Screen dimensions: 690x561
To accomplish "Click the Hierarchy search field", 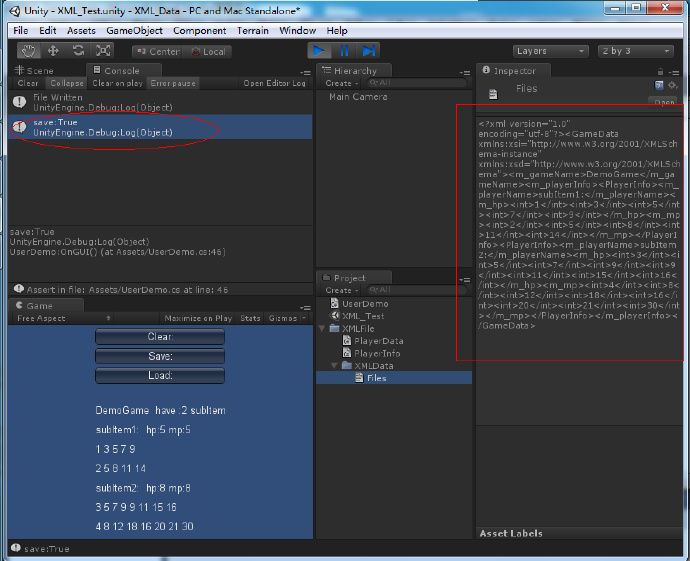I will tap(417, 83).
